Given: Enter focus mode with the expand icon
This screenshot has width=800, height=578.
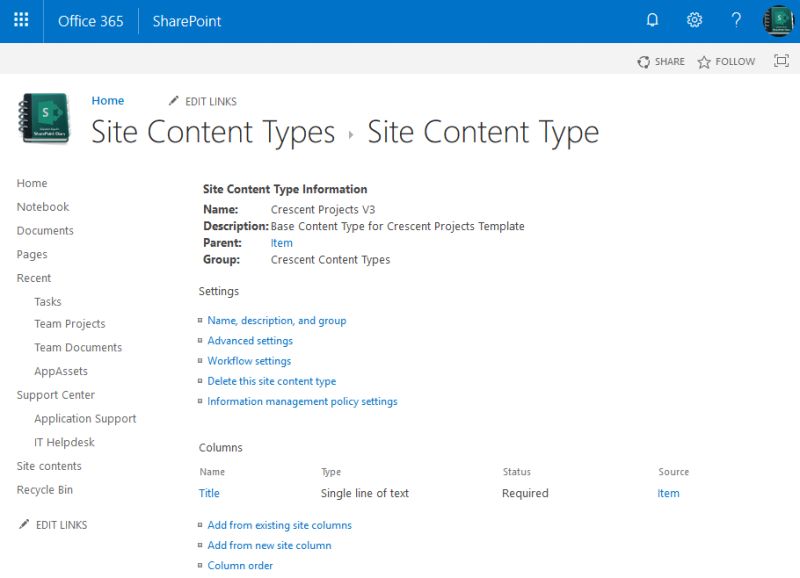Looking at the screenshot, I should (x=780, y=61).
